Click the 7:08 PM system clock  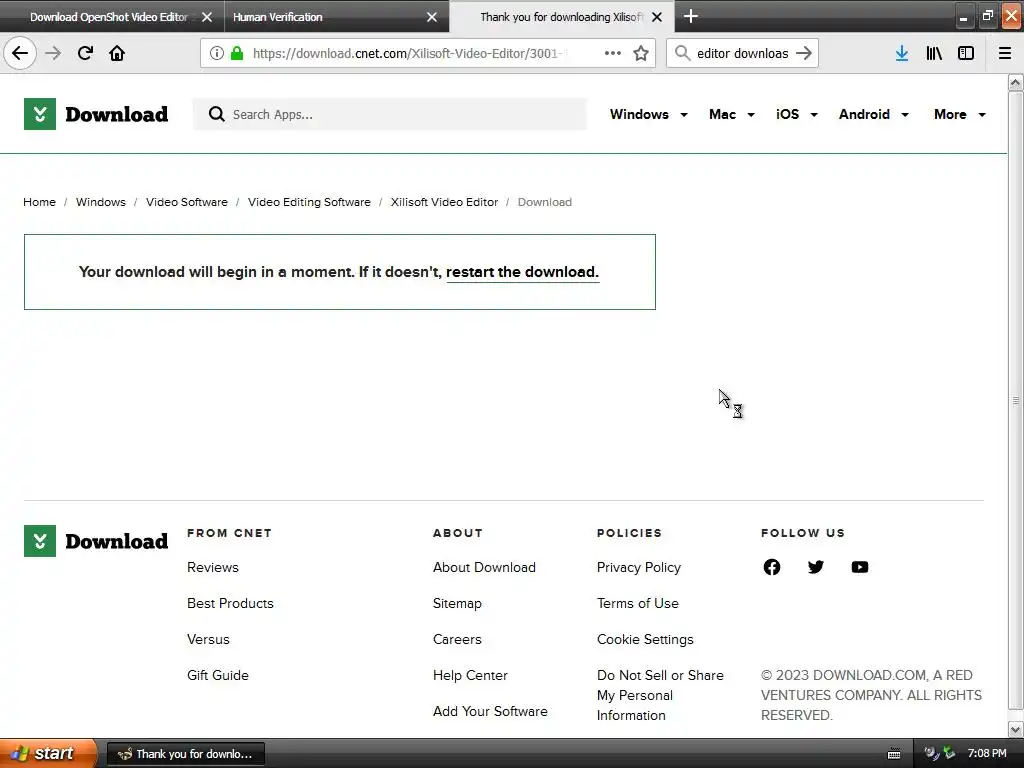click(987, 754)
